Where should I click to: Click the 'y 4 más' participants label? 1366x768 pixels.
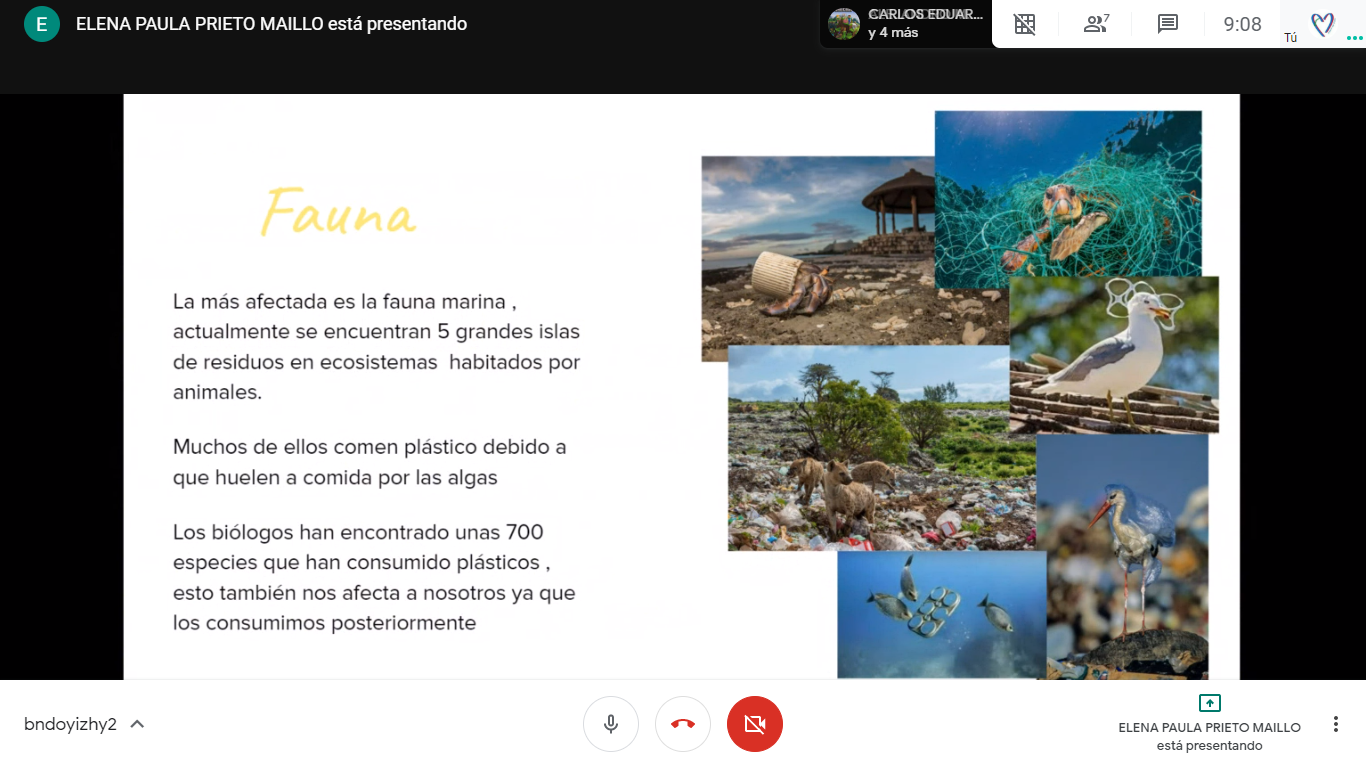(x=893, y=33)
